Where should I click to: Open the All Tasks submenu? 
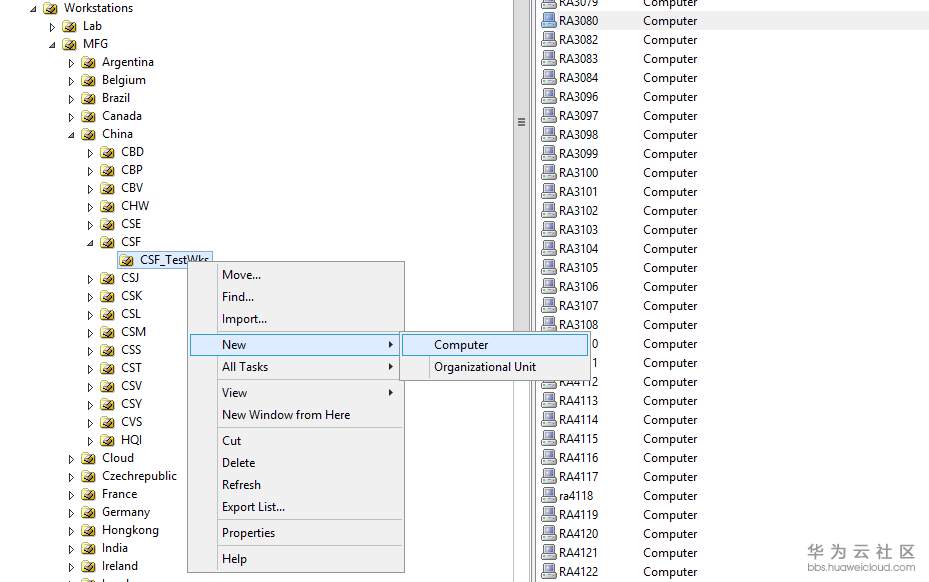click(x=296, y=367)
